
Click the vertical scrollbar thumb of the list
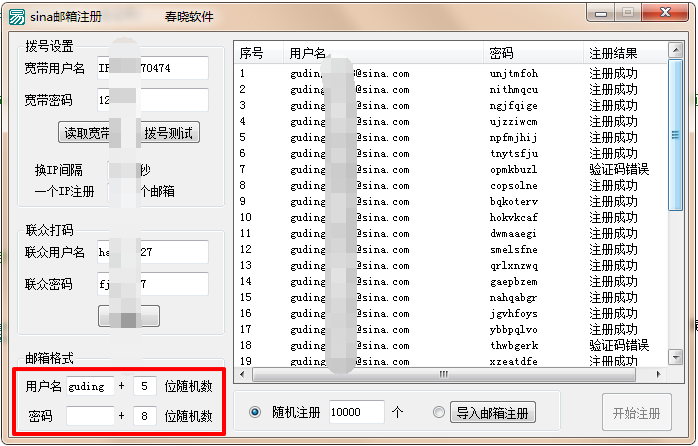pos(676,135)
